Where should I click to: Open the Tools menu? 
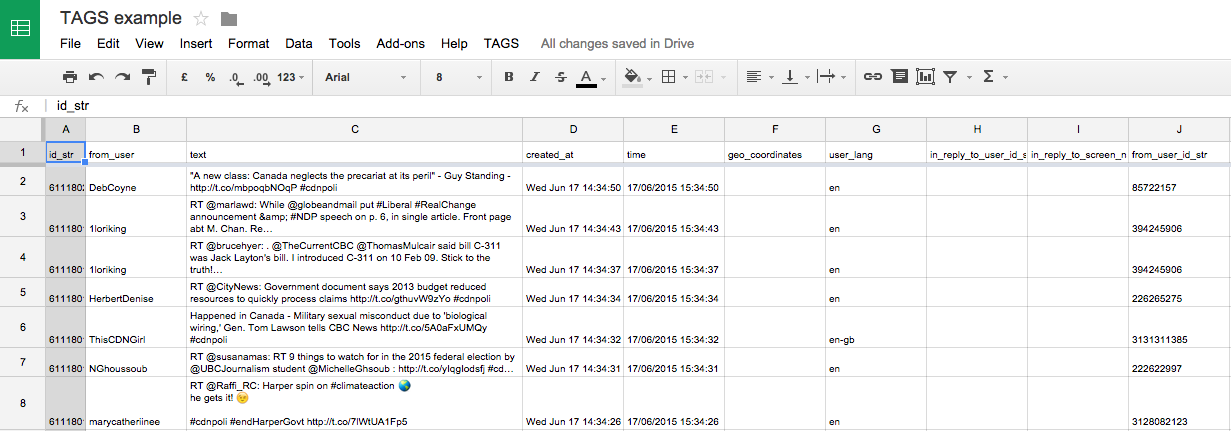(x=344, y=43)
